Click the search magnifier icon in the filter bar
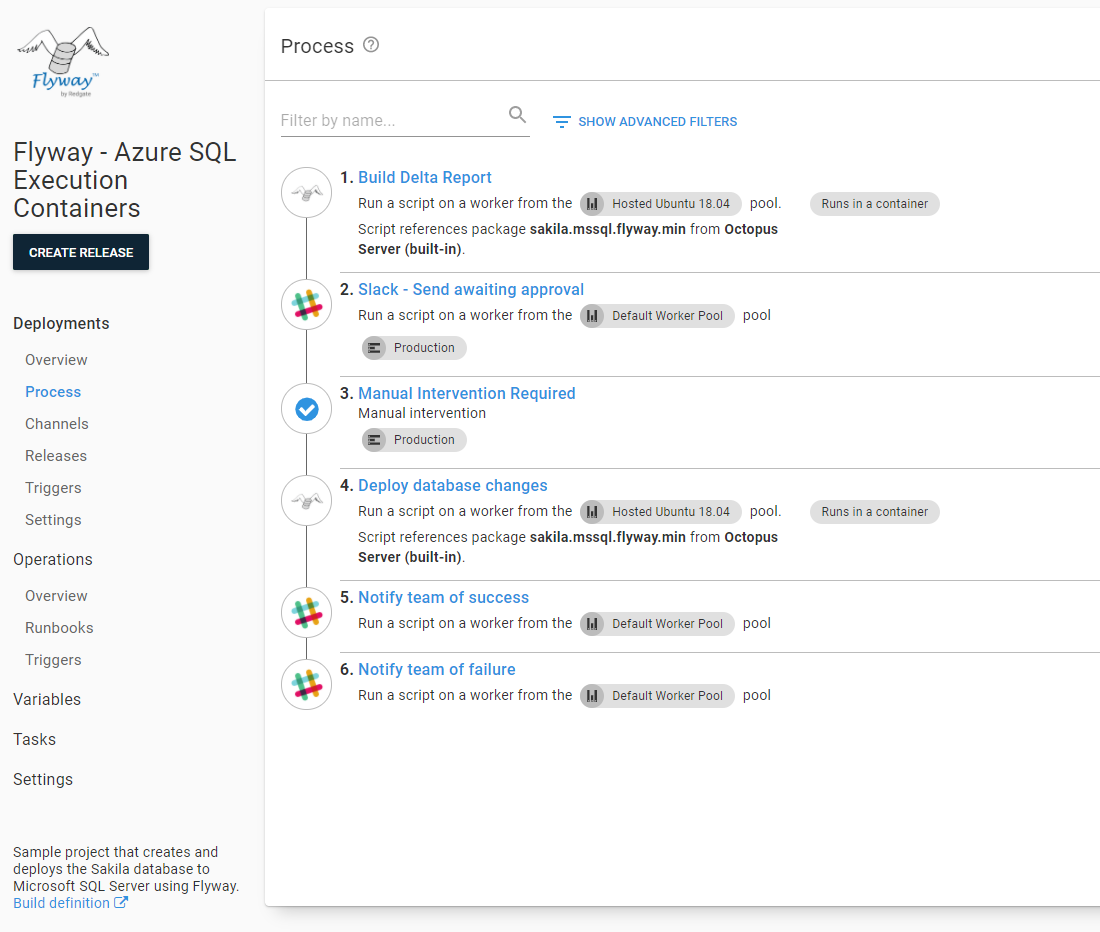1100x932 pixels. (517, 114)
